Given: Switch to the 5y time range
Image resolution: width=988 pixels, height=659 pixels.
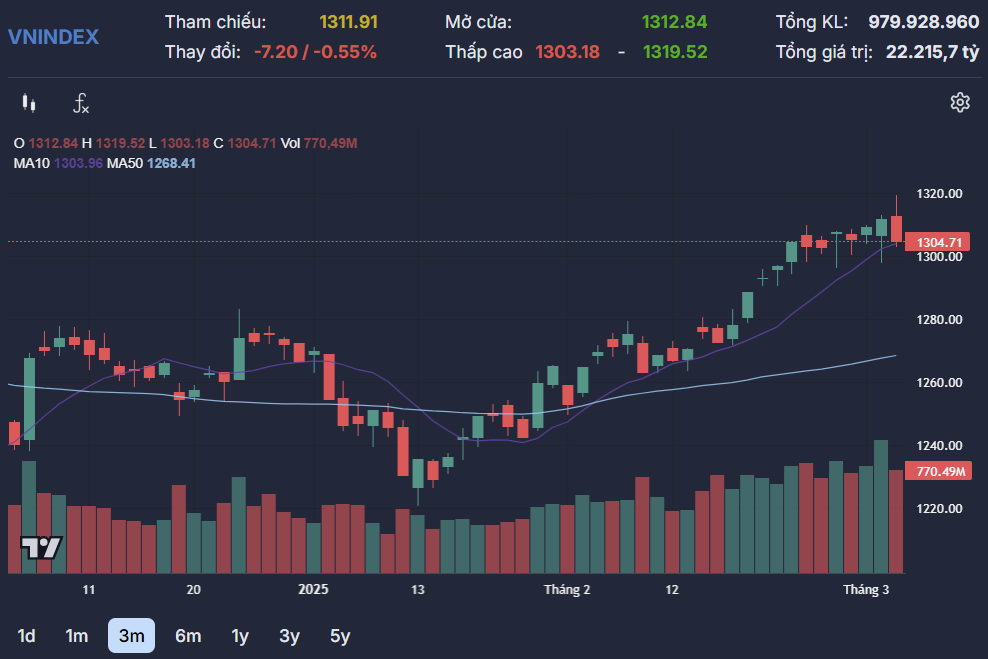Looking at the screenshot, I should [x=340, y=636].
